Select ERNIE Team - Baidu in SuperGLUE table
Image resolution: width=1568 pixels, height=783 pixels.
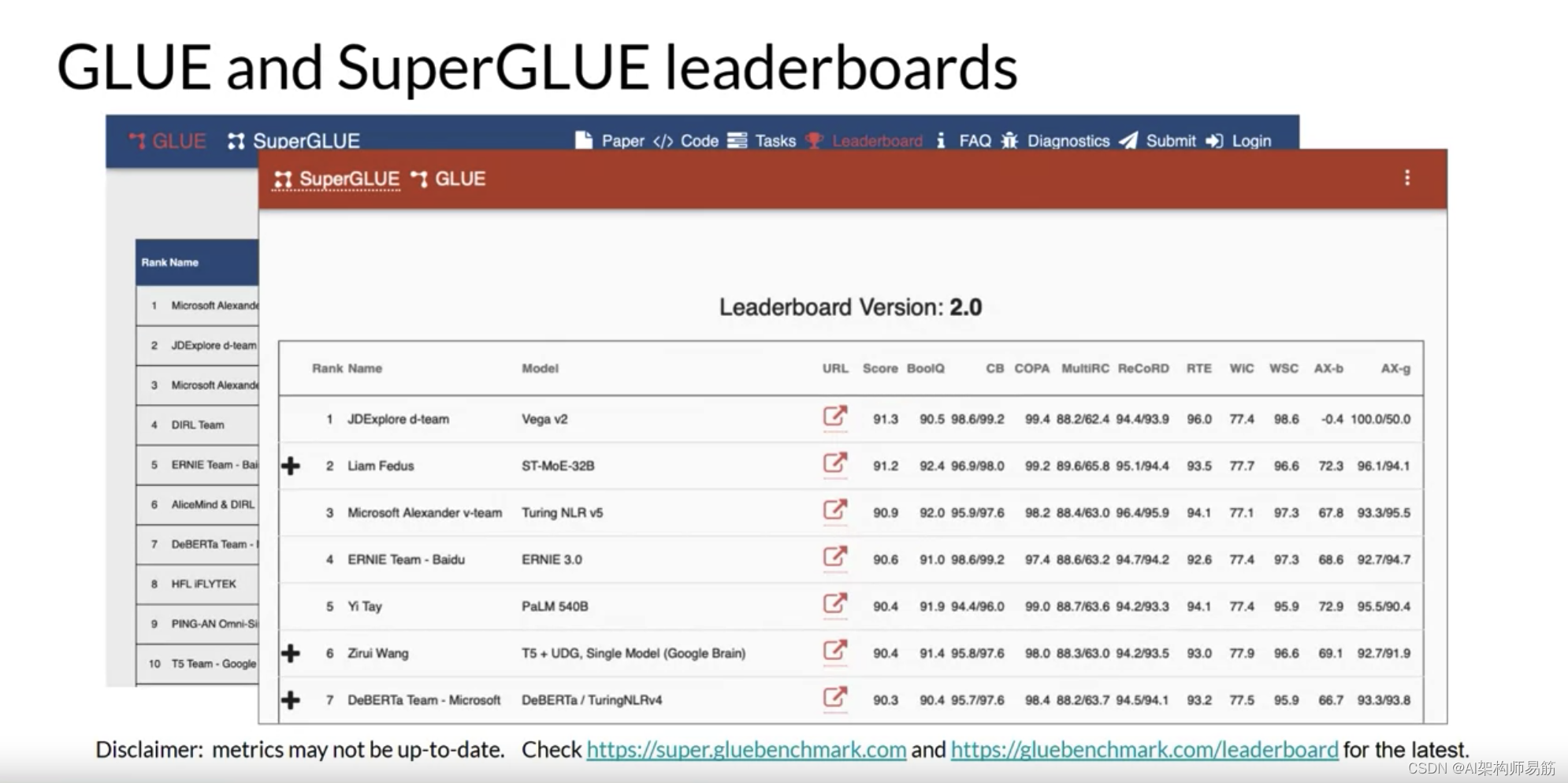406,559
